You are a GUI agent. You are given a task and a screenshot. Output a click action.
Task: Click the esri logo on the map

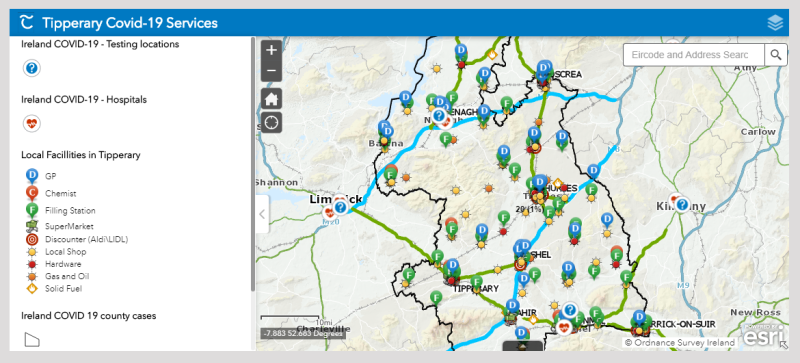tap(763, 335)
